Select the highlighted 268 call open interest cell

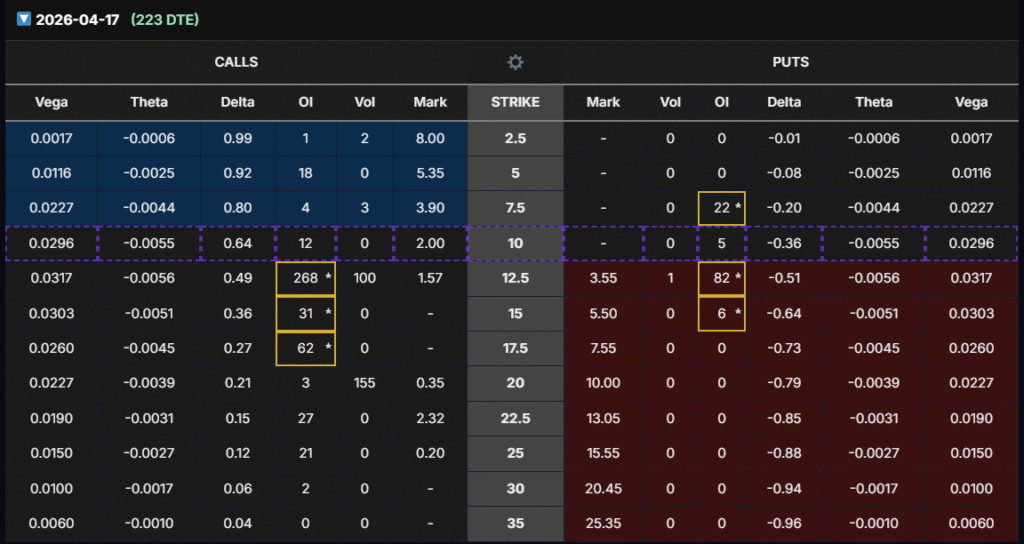tap(306, 278)
